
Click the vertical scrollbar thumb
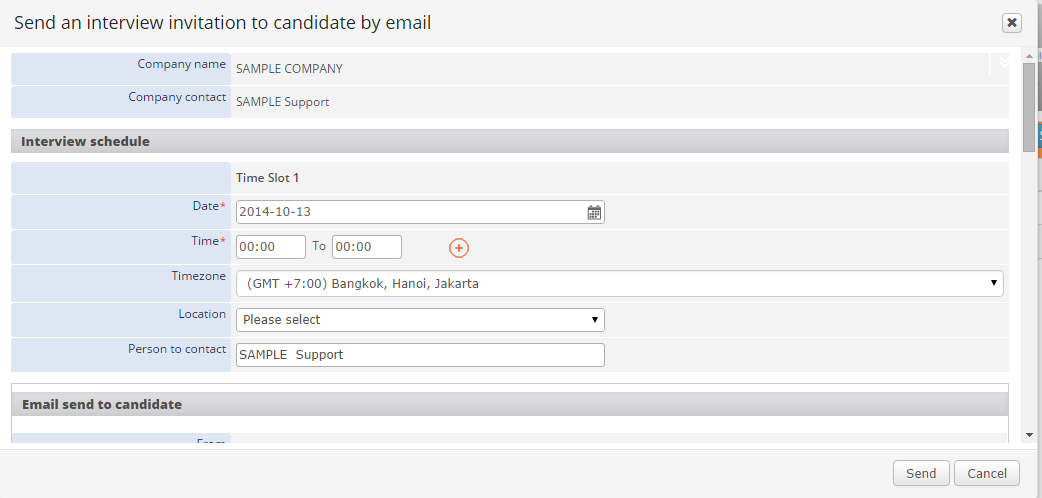[x=1029, y=106]
